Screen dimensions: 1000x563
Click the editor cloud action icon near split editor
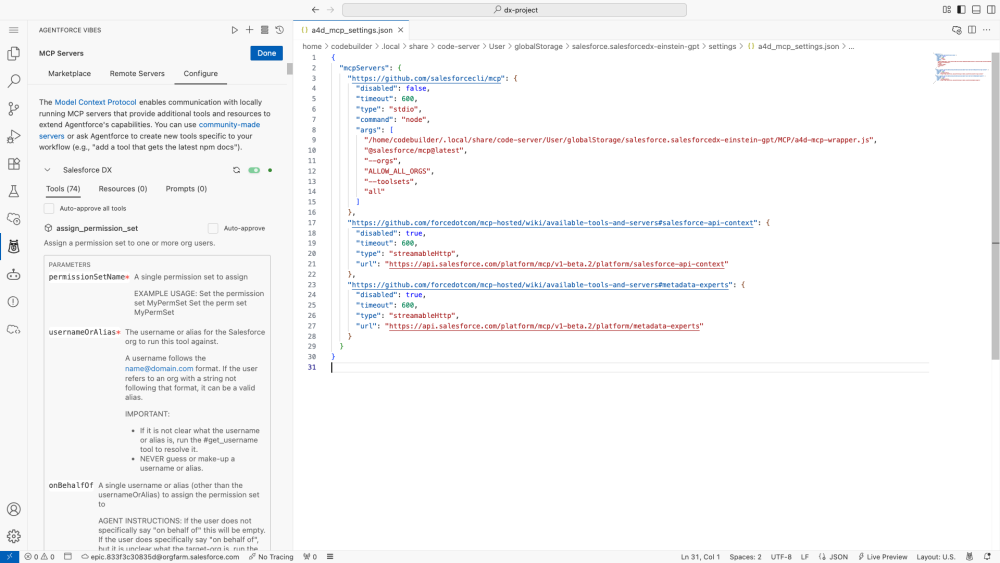[x=957, y=30]
